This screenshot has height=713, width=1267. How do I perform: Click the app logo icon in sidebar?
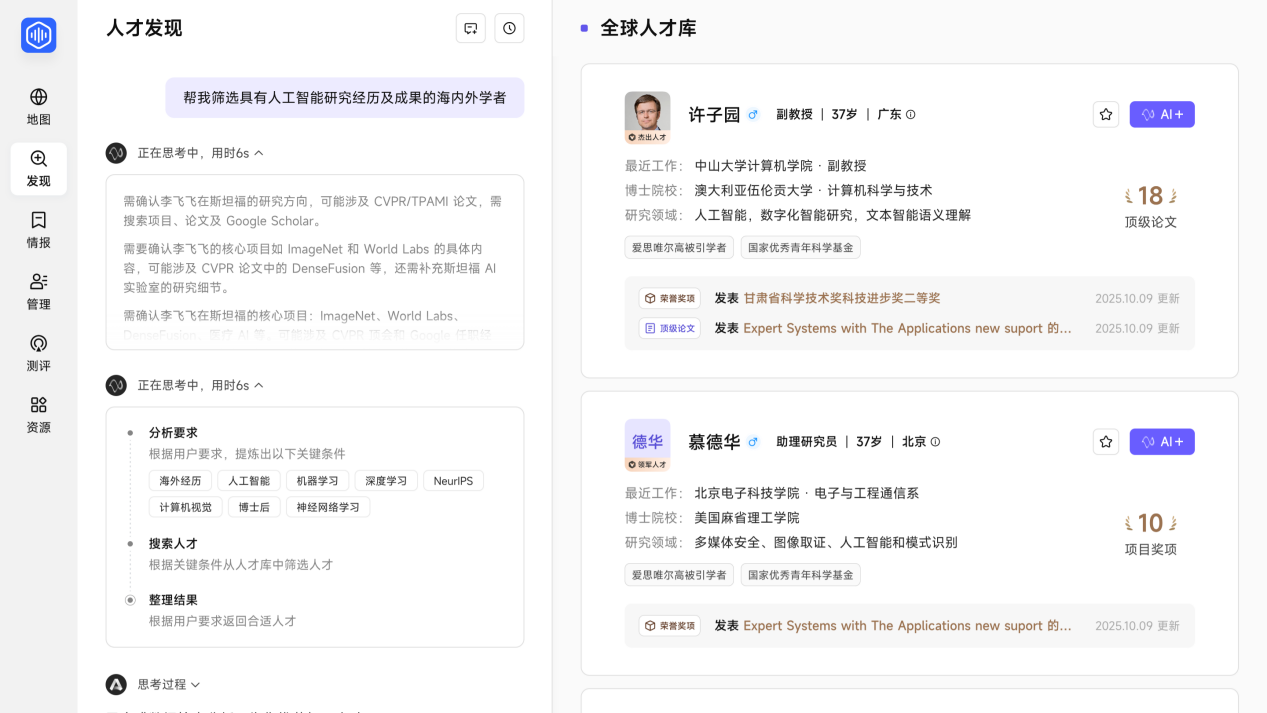(39, 36)
